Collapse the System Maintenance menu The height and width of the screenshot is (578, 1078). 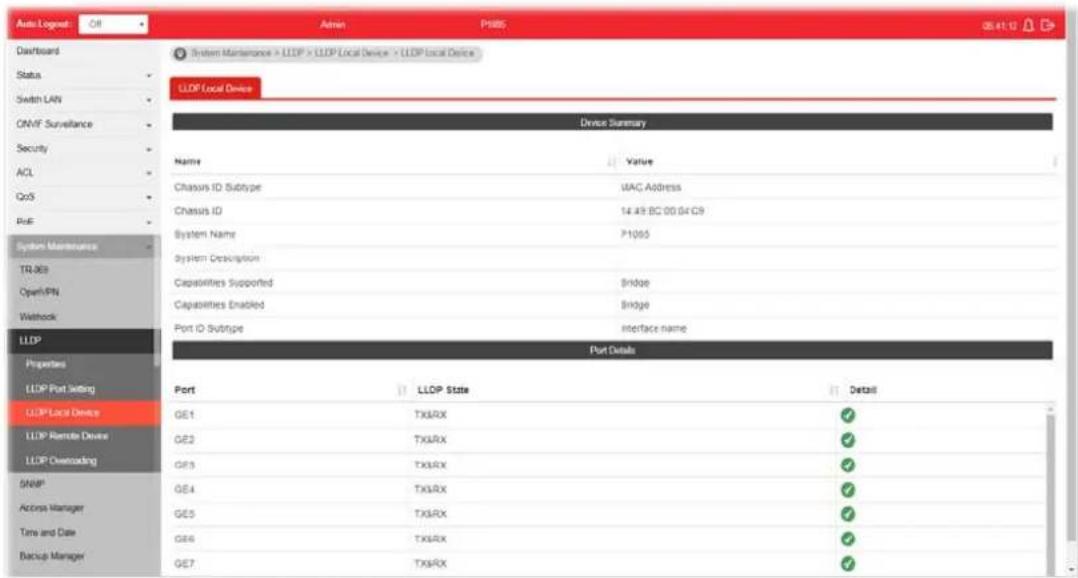[x=82, y=247]
